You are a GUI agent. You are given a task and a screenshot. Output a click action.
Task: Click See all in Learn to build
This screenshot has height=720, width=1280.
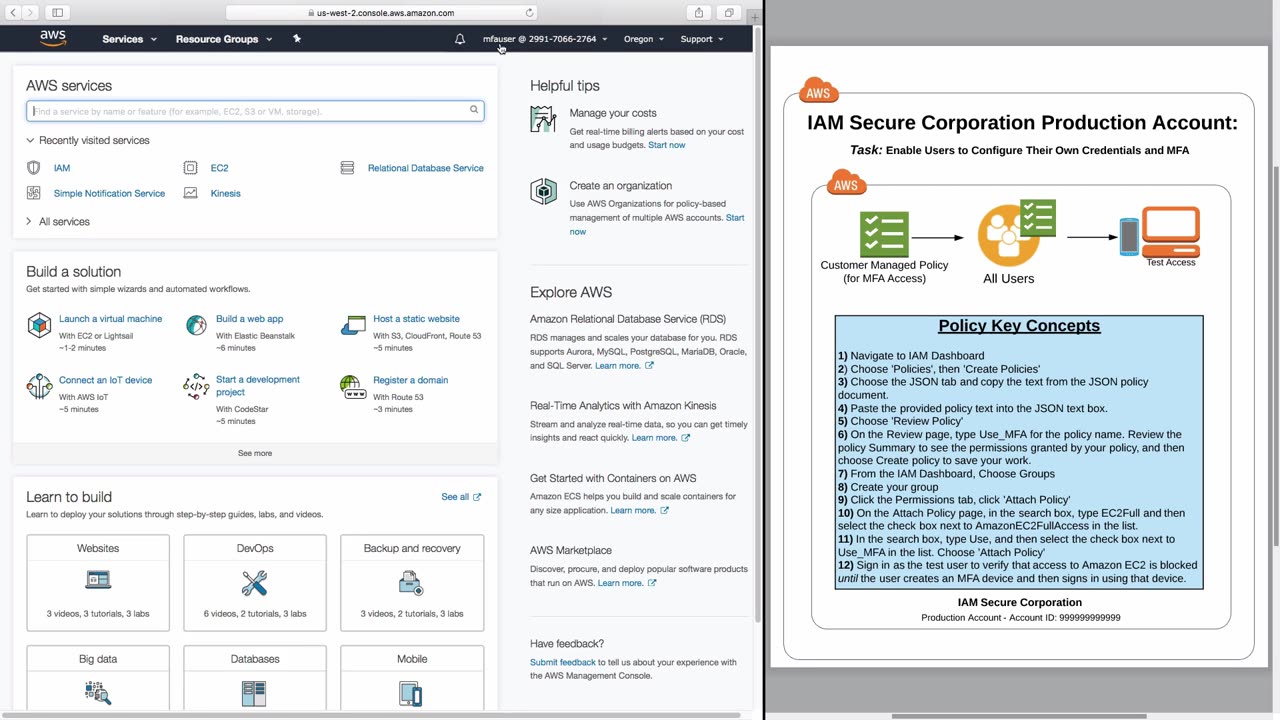tap(461, 497)
